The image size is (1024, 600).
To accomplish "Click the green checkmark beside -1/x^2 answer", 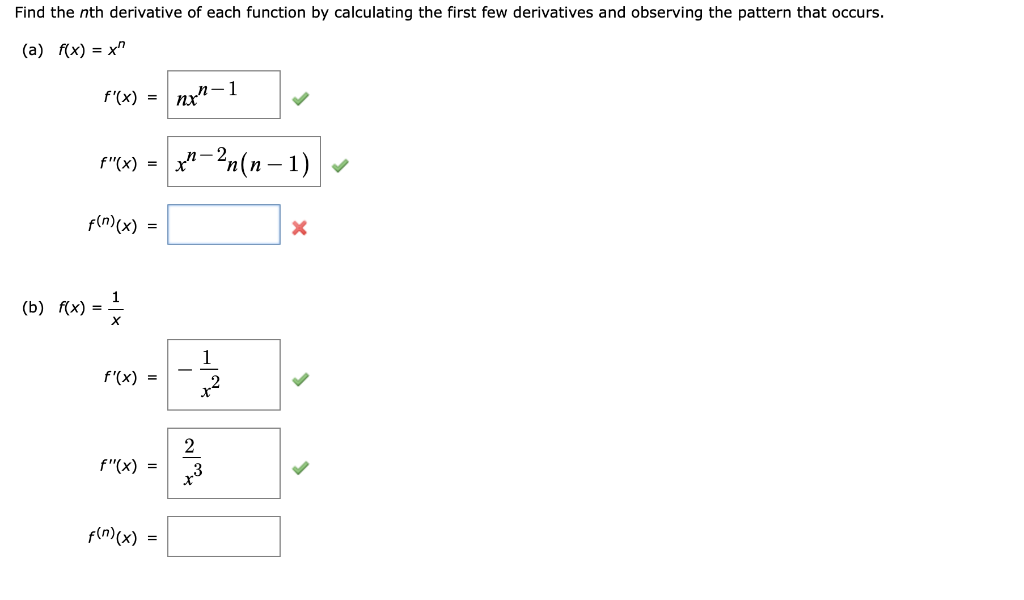I will [x=300, y=377].
